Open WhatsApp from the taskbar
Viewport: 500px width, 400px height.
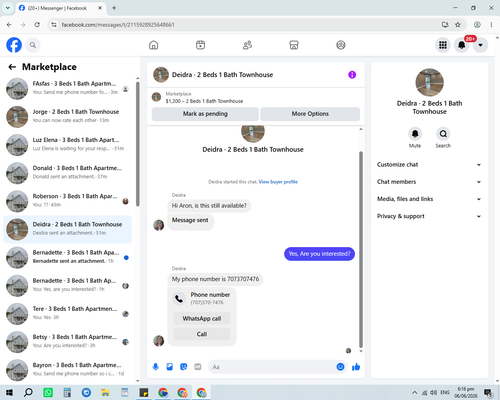pos(48,392)
